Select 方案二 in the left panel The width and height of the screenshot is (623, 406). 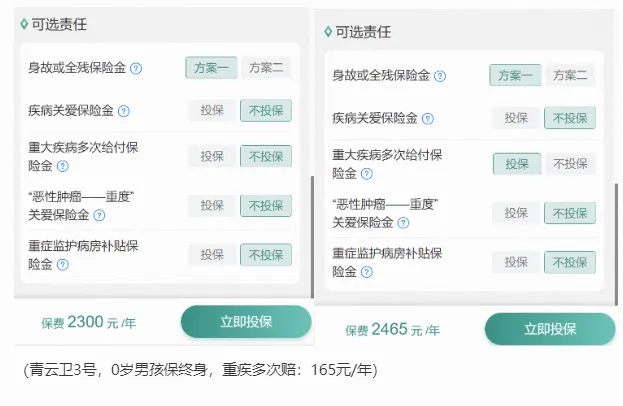coord(266,68)
